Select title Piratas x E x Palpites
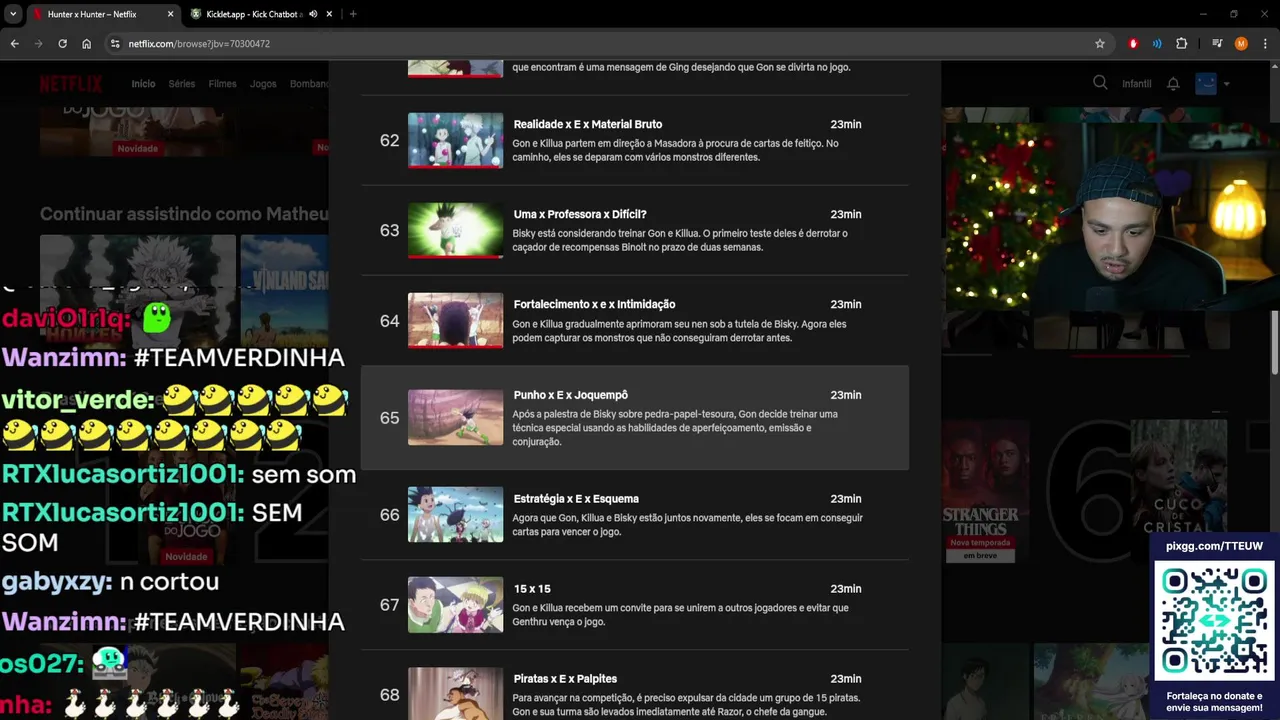This screenshot has height=720, width=1280. click(565, 679)
